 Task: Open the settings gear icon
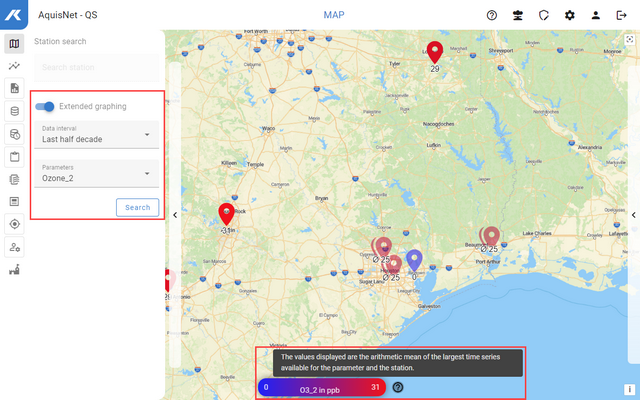[x=570, y=15]
